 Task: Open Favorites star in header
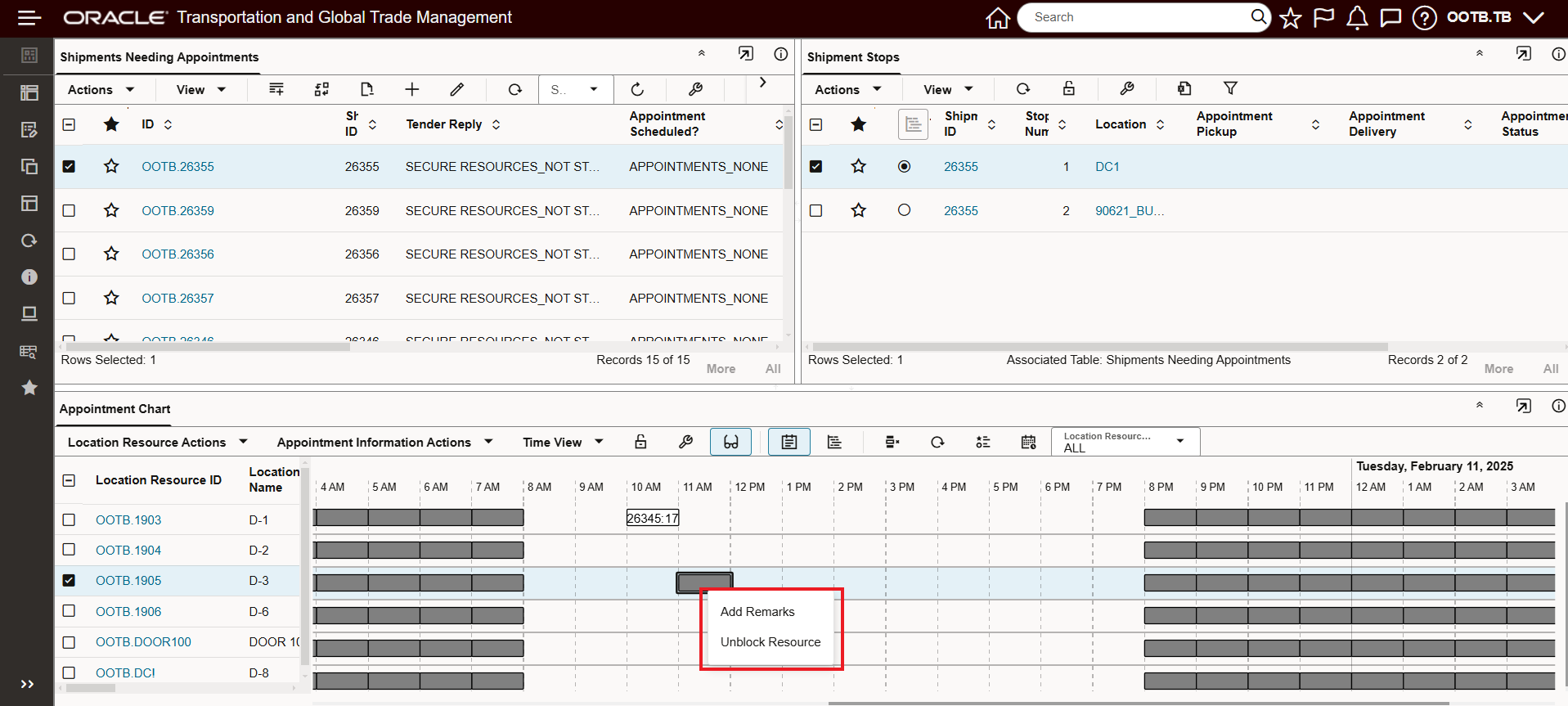tap(1291, 17)
